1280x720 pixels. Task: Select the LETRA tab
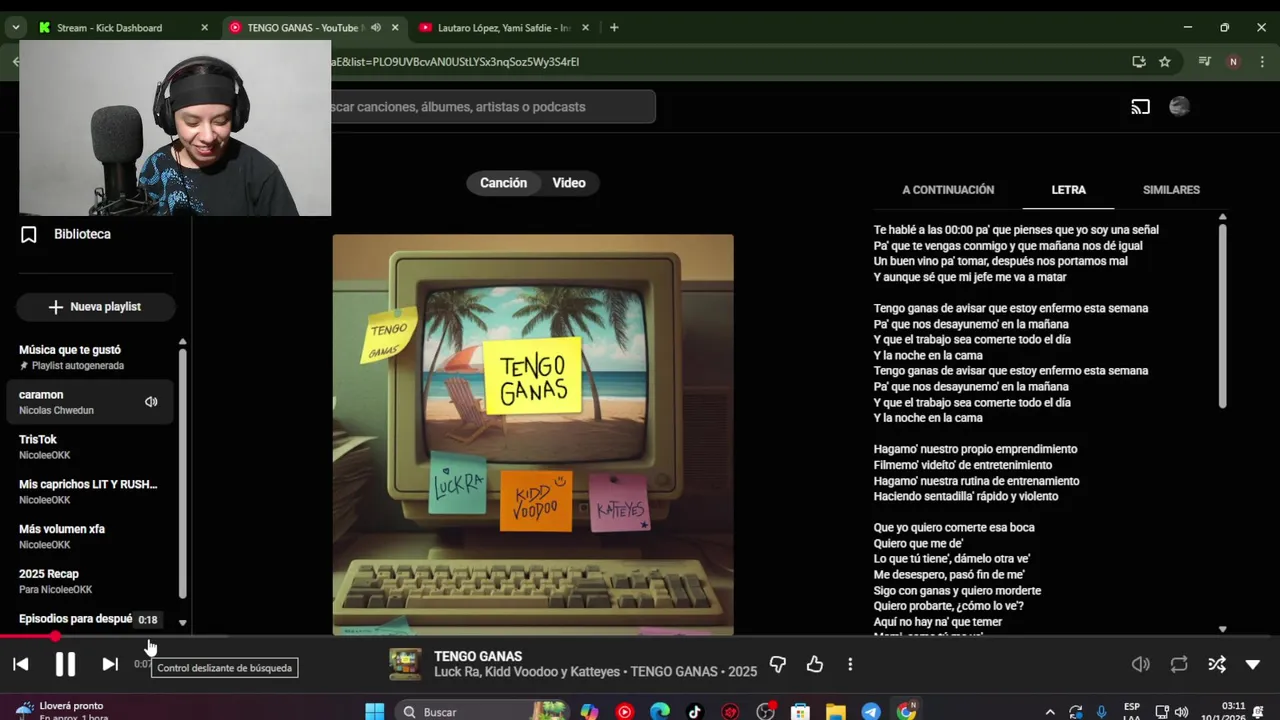[x=1068, y=190]
